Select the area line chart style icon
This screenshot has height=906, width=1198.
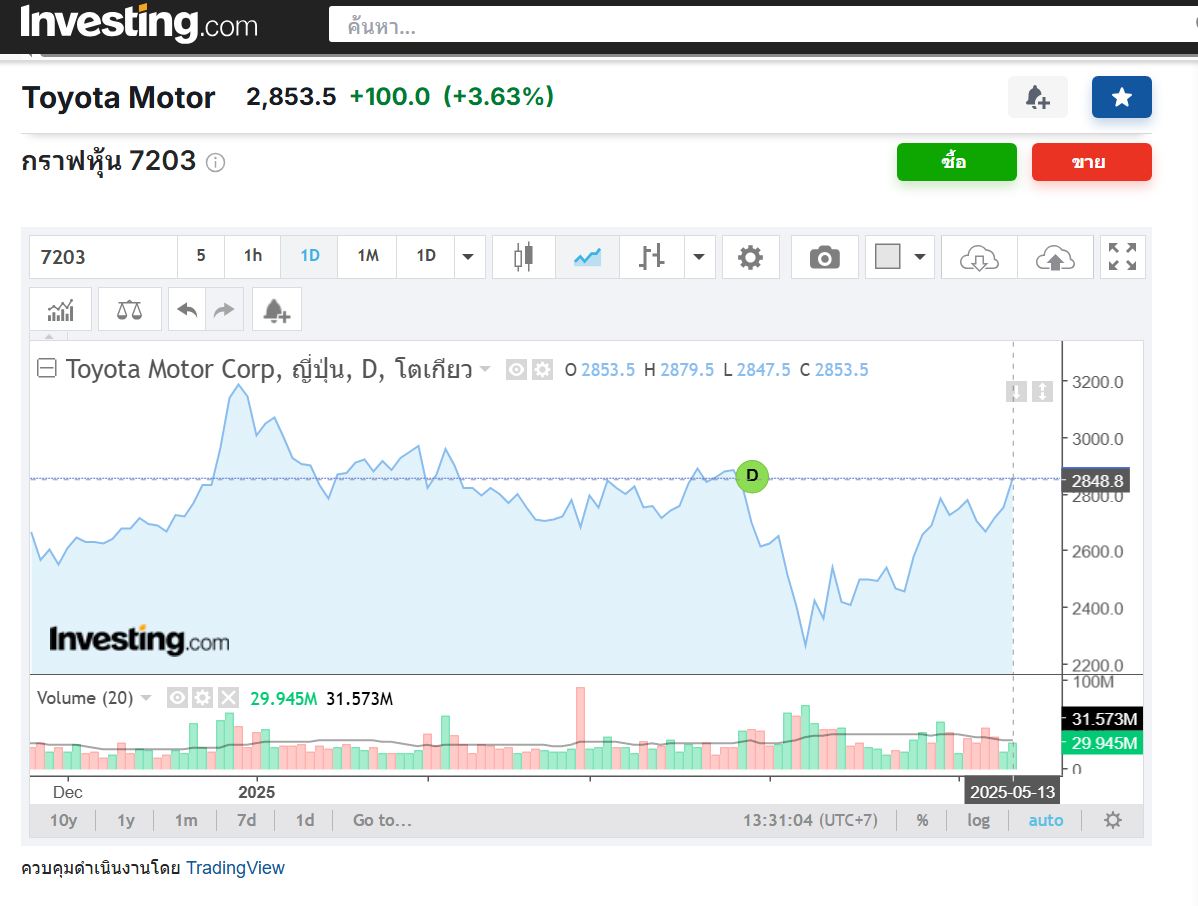click(587, 257)
